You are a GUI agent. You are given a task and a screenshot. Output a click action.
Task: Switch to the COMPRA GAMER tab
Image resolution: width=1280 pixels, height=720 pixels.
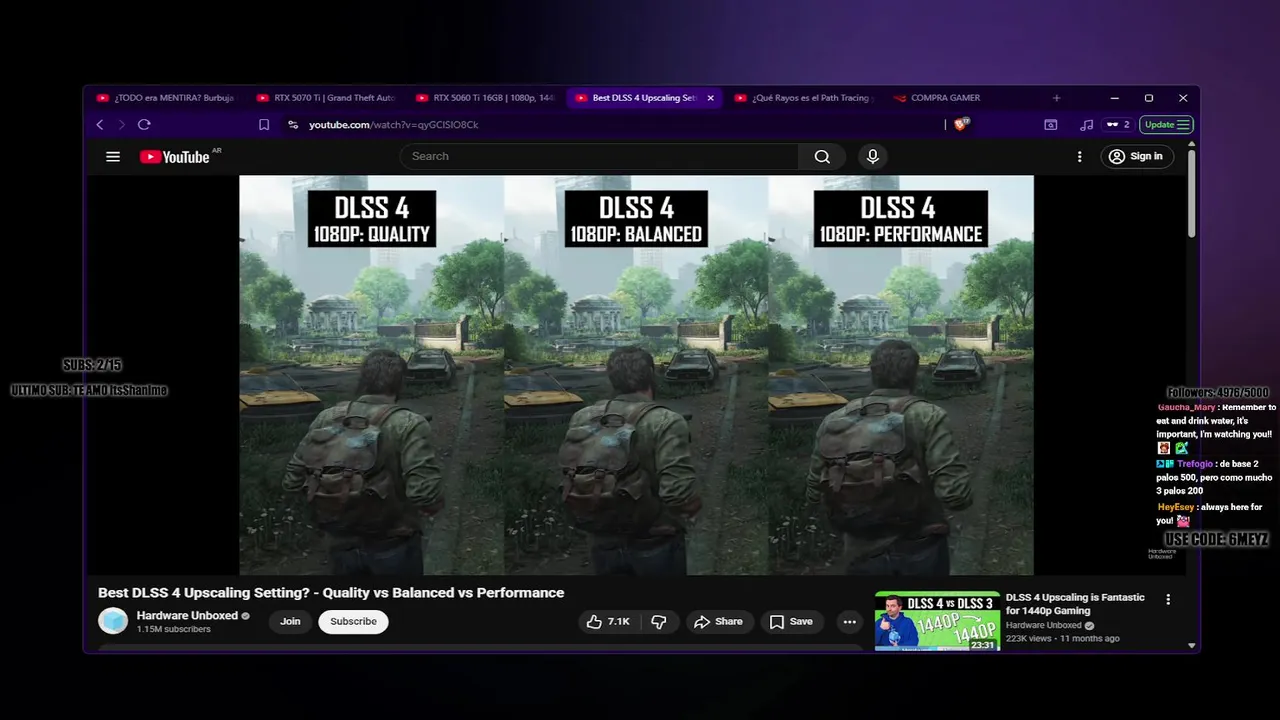coord(938,98)
